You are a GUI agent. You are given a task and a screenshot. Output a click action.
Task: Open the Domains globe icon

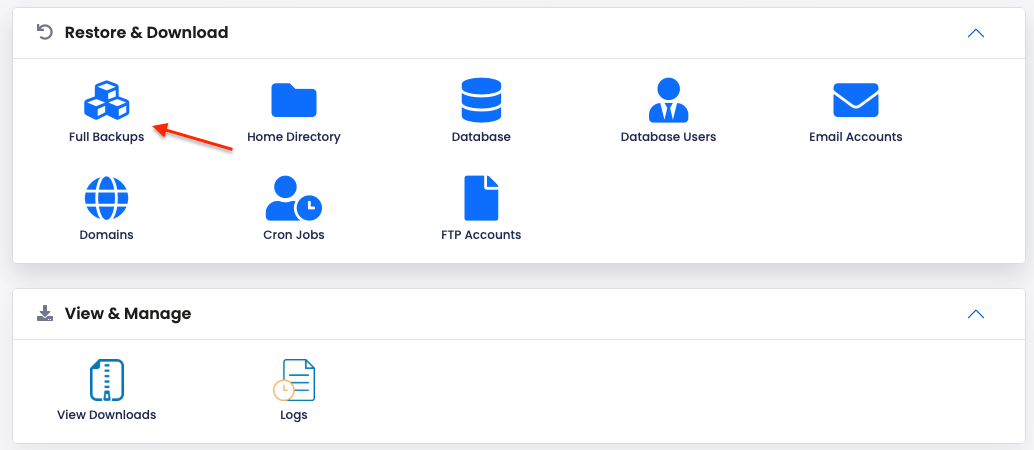click(106, 198)
